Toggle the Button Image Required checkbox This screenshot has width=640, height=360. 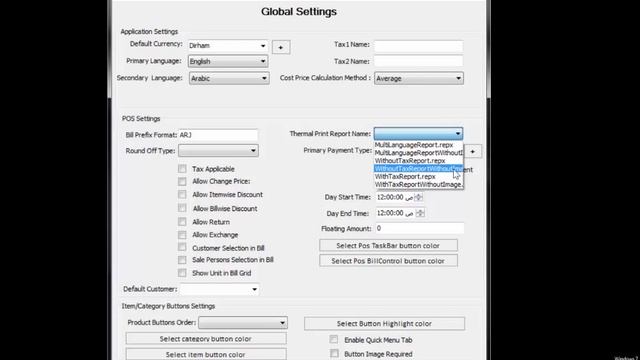point(334,353)
